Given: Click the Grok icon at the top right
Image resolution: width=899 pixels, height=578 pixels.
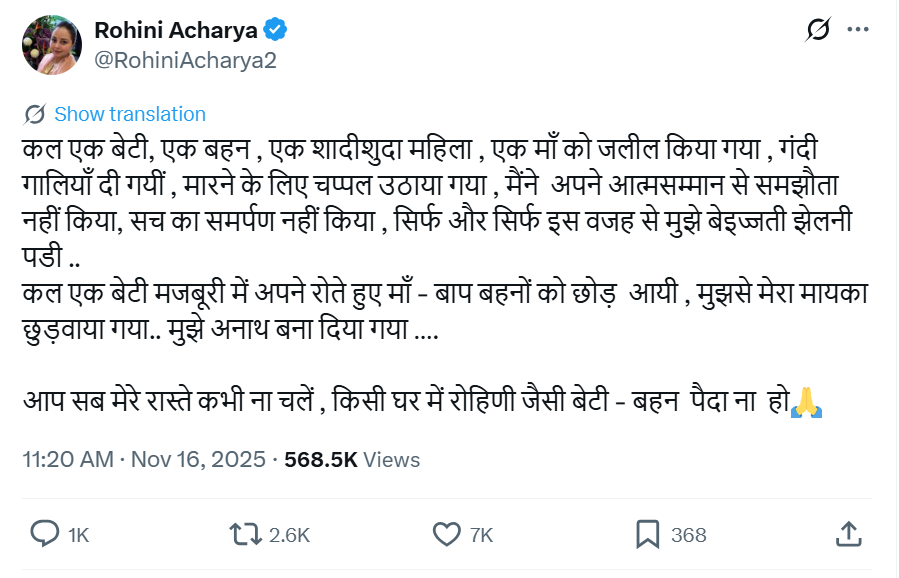Looking at the screenshot, I should tap(818, 30).
